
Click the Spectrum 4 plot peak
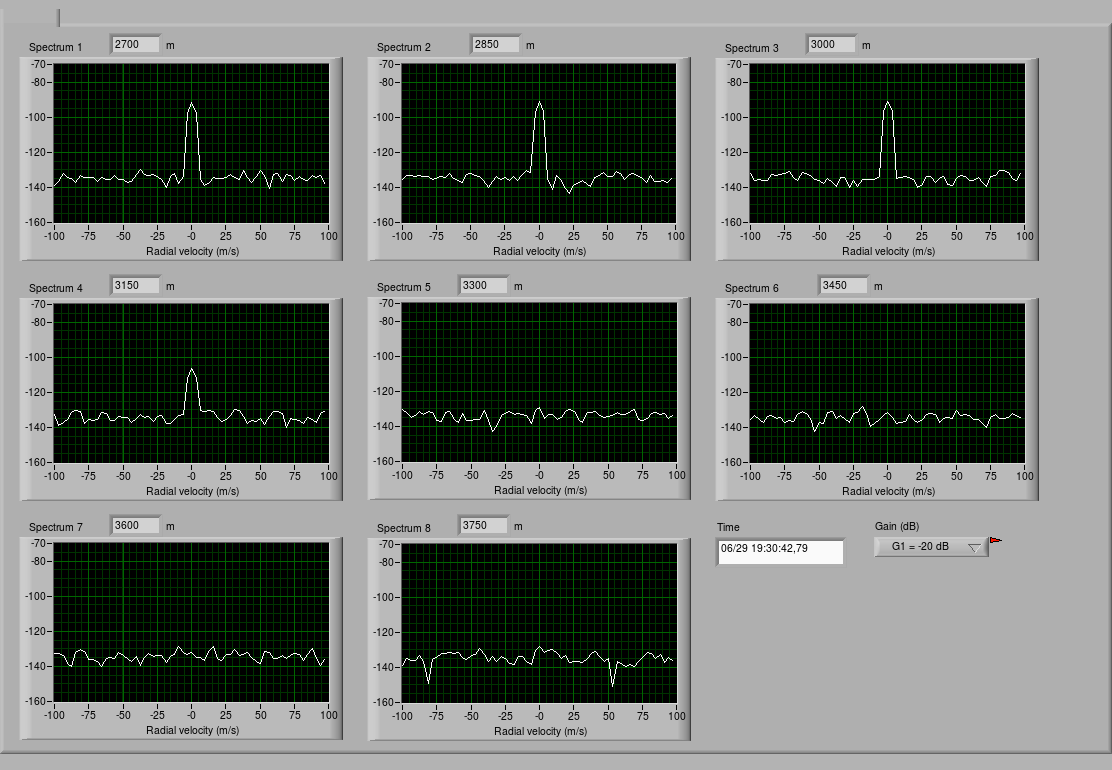point(191,369)
